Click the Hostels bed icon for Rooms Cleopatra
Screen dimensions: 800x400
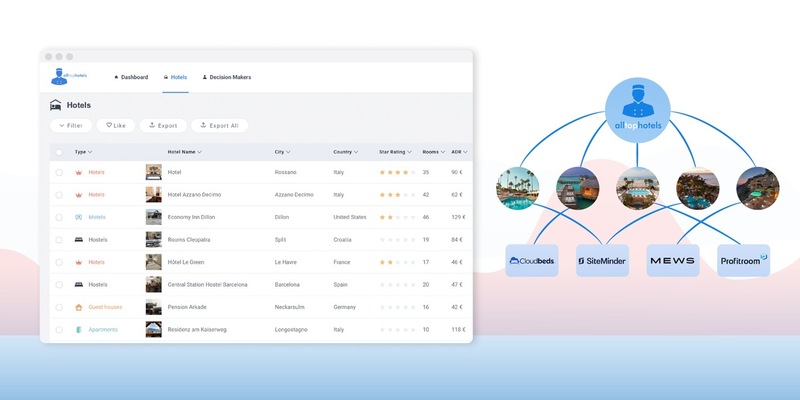(x=79, y=240)
